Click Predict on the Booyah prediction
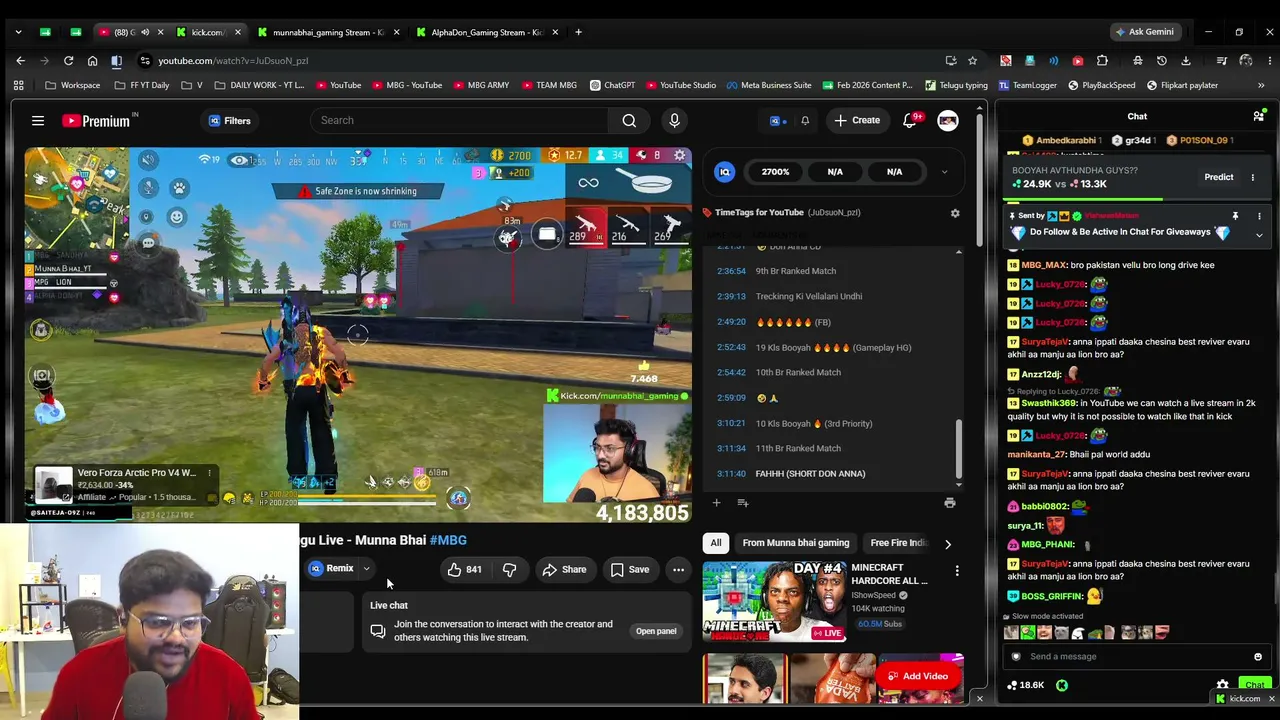1280x720 pixels. pos(1218,177)
